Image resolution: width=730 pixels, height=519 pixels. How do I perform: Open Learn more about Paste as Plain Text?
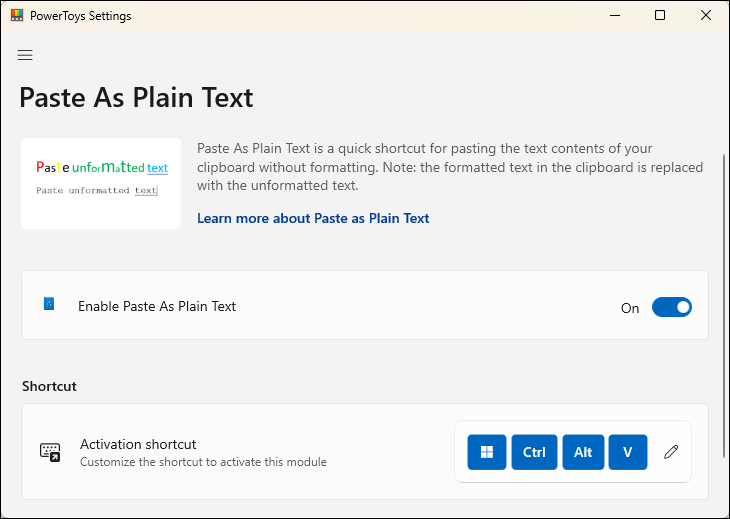(x=313, y=218)
